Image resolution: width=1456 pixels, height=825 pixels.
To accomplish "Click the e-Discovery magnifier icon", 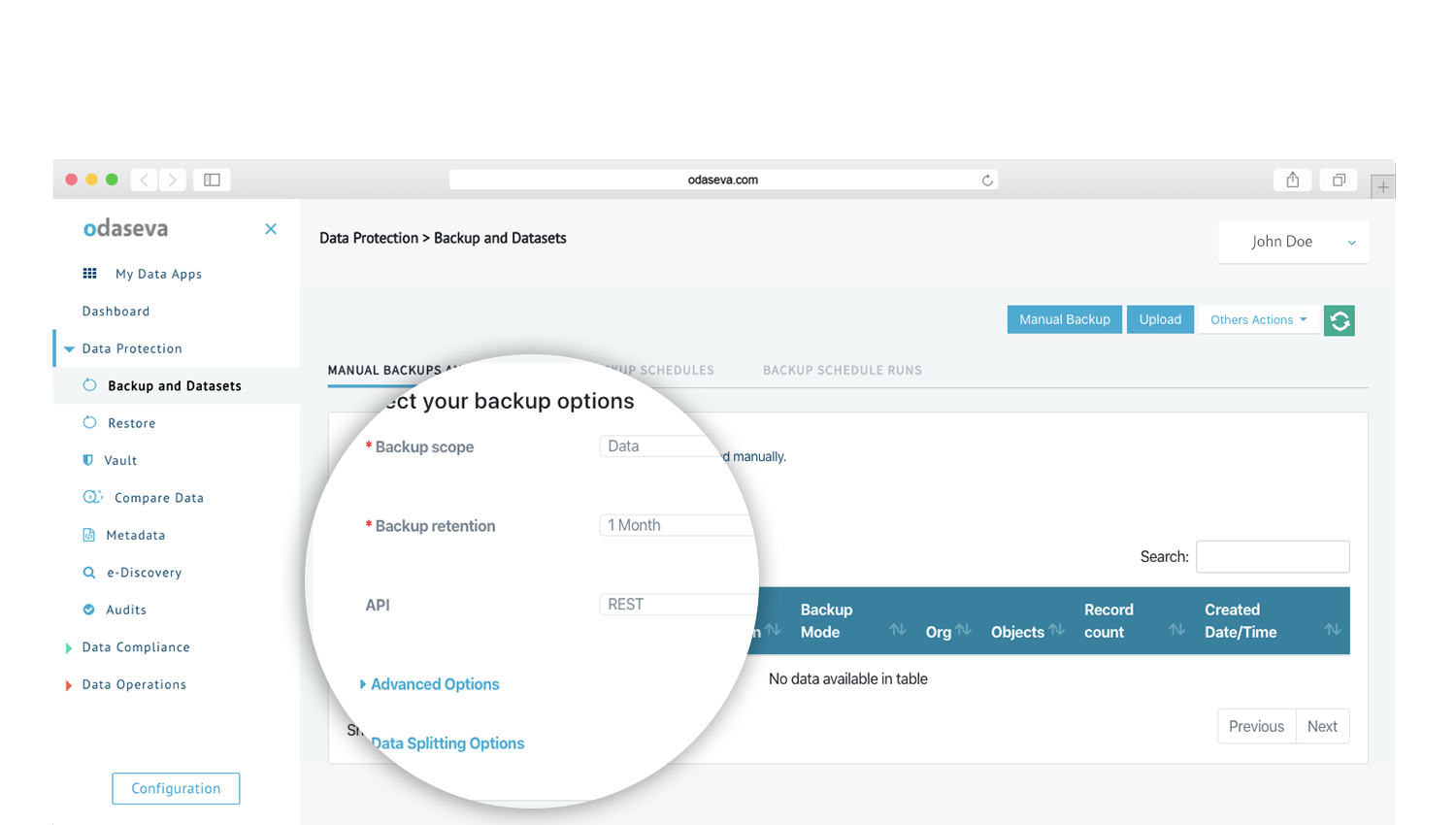I will (x=89, y=573).
